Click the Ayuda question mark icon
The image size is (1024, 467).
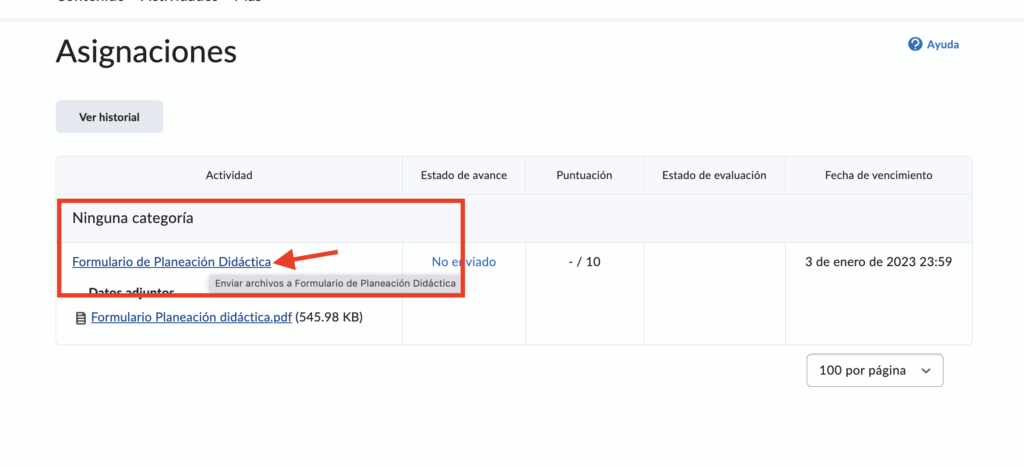(x=914, y=45)
